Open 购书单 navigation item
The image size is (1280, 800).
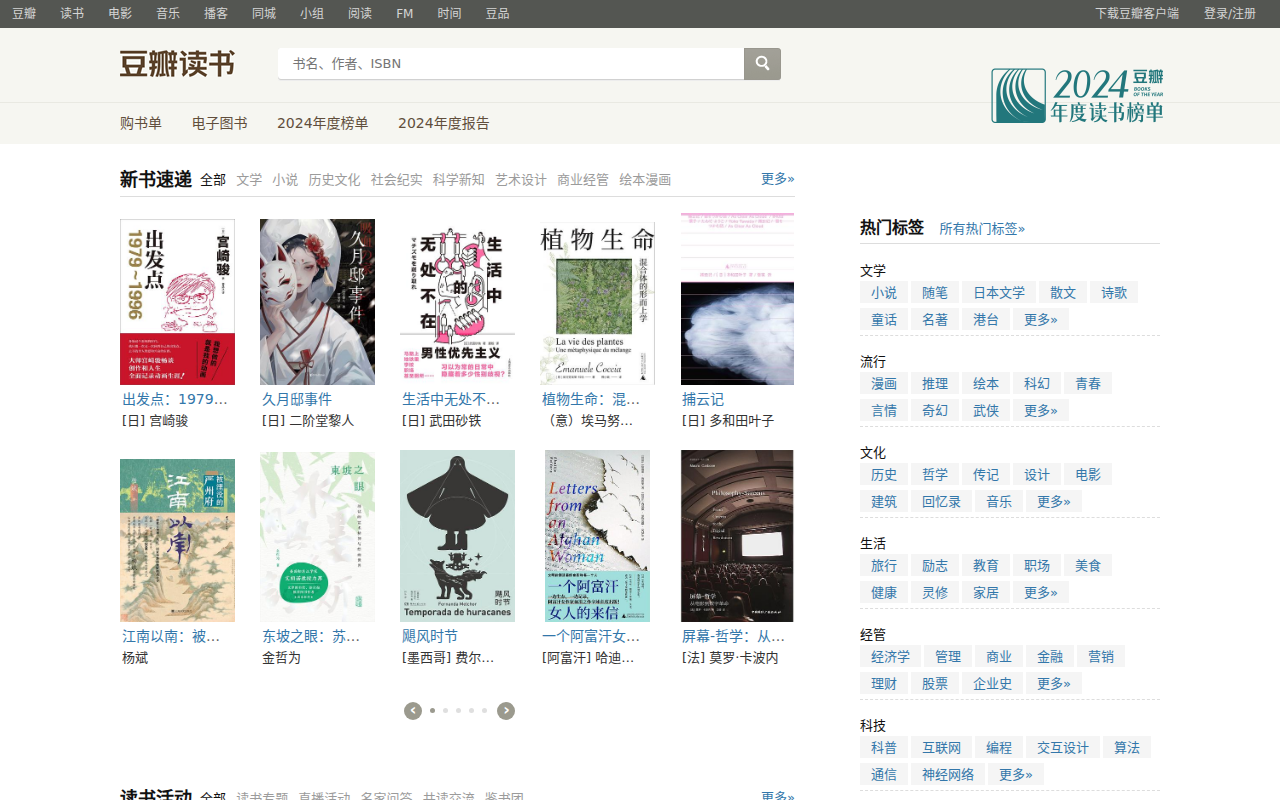point(141,123)
